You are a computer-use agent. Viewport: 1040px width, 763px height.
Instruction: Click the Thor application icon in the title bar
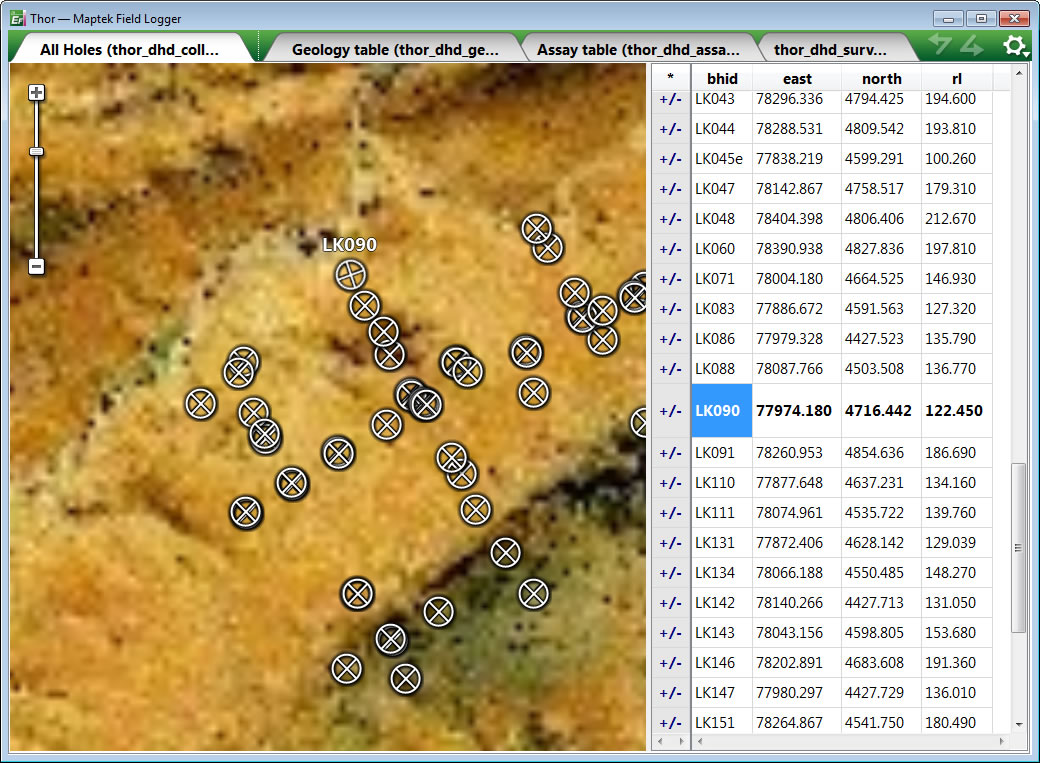(17, 18)
